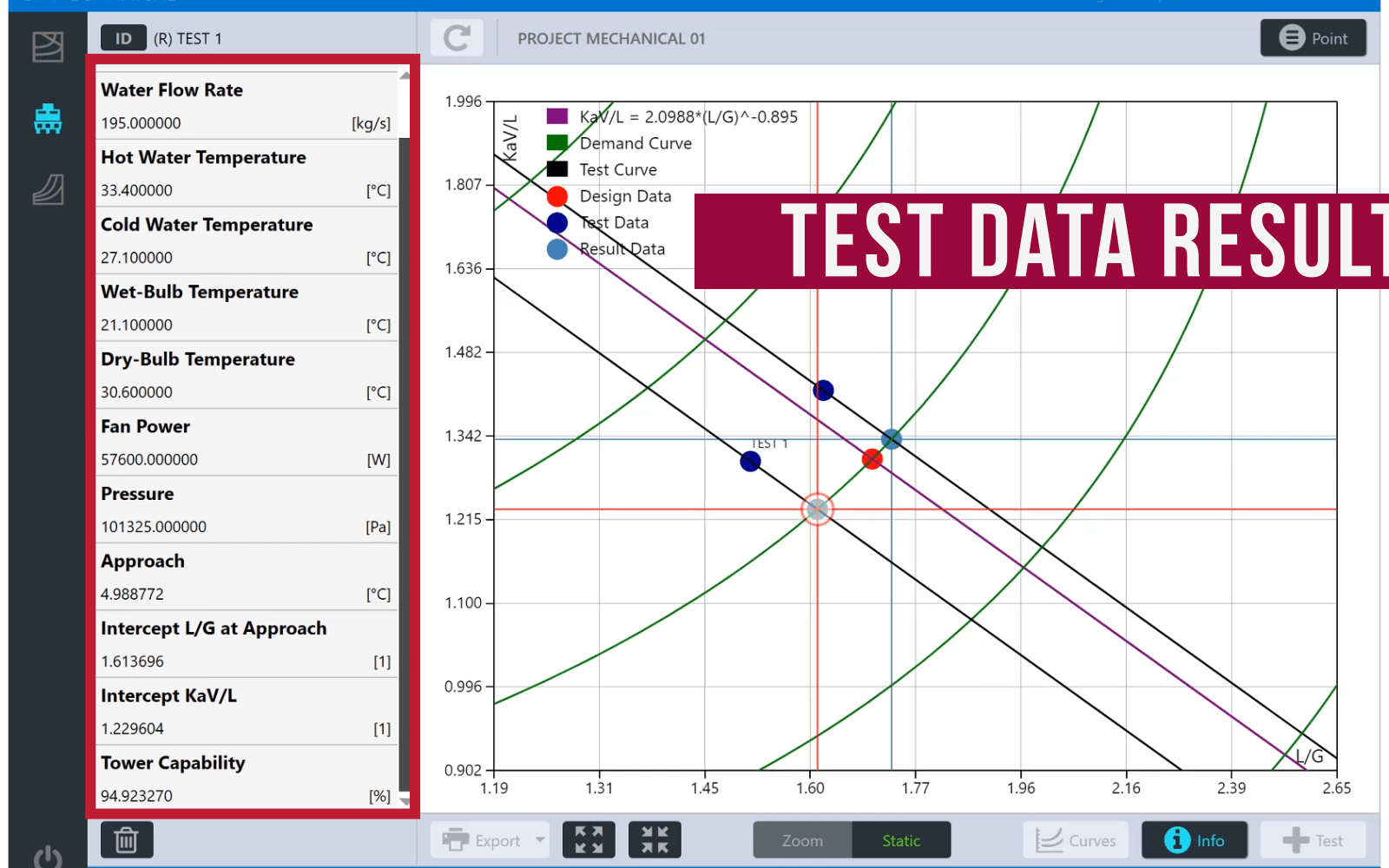Click the refresh arrow button

pyautogui.click(x=457, y=38)
